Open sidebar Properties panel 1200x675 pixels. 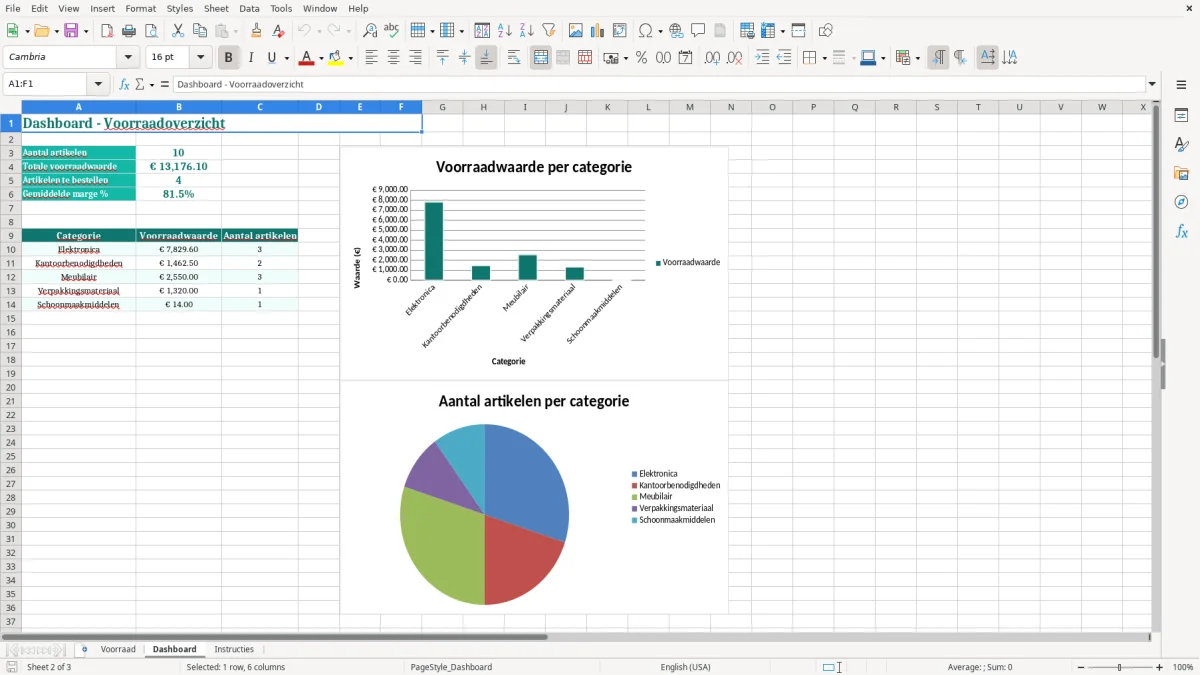1181,116
